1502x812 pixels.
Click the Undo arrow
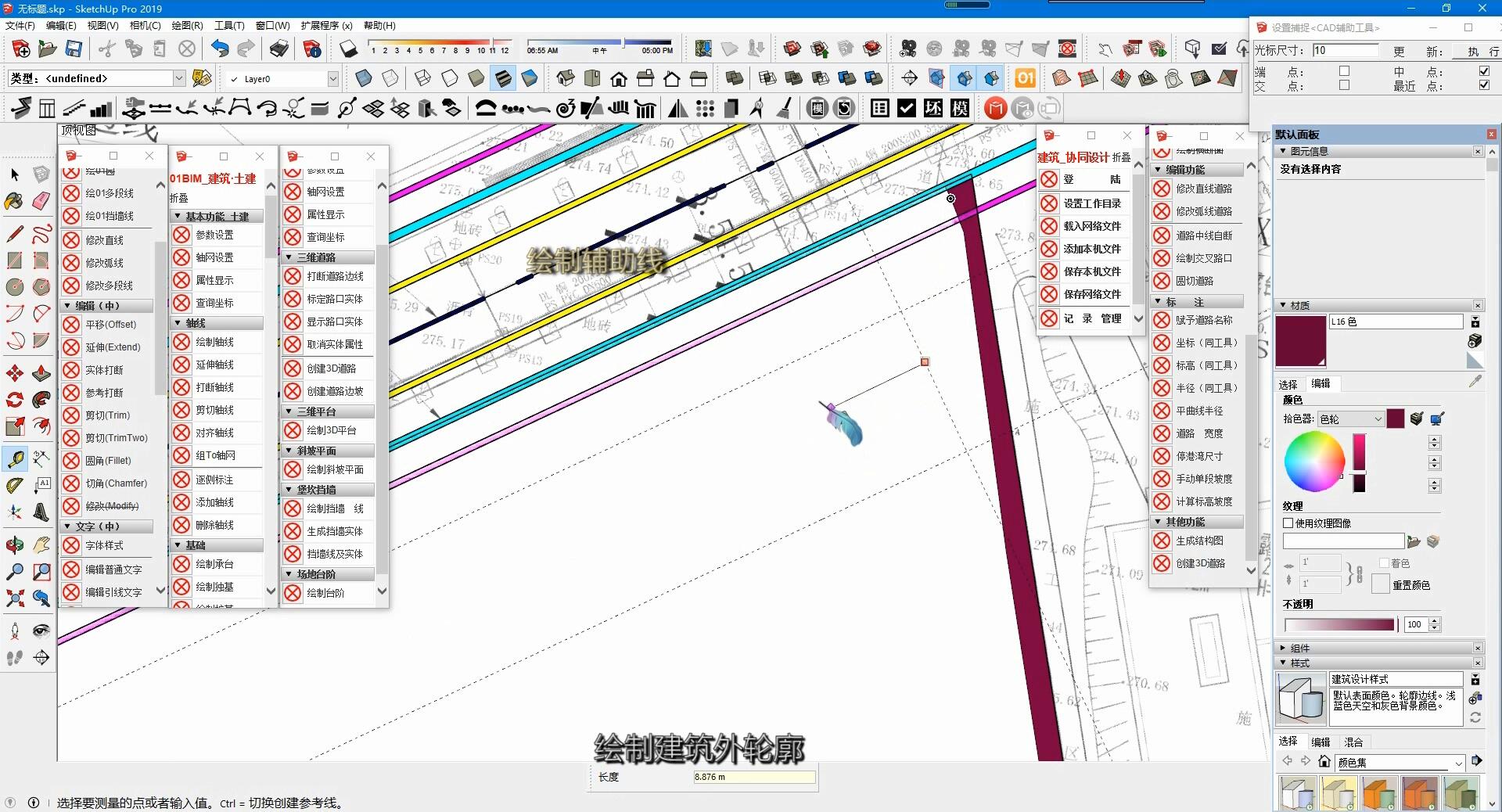coord(220,49)
